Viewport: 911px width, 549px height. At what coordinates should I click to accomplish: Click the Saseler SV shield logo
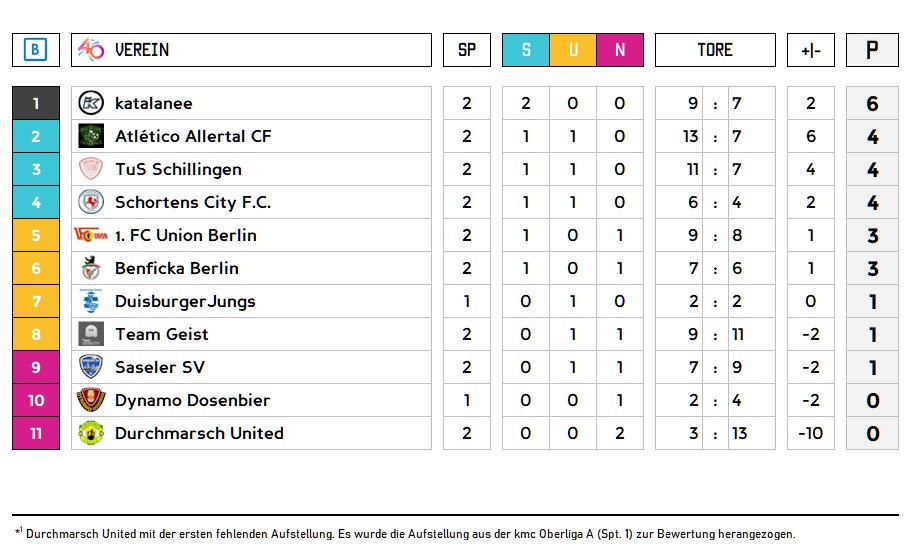click(91, 367)
